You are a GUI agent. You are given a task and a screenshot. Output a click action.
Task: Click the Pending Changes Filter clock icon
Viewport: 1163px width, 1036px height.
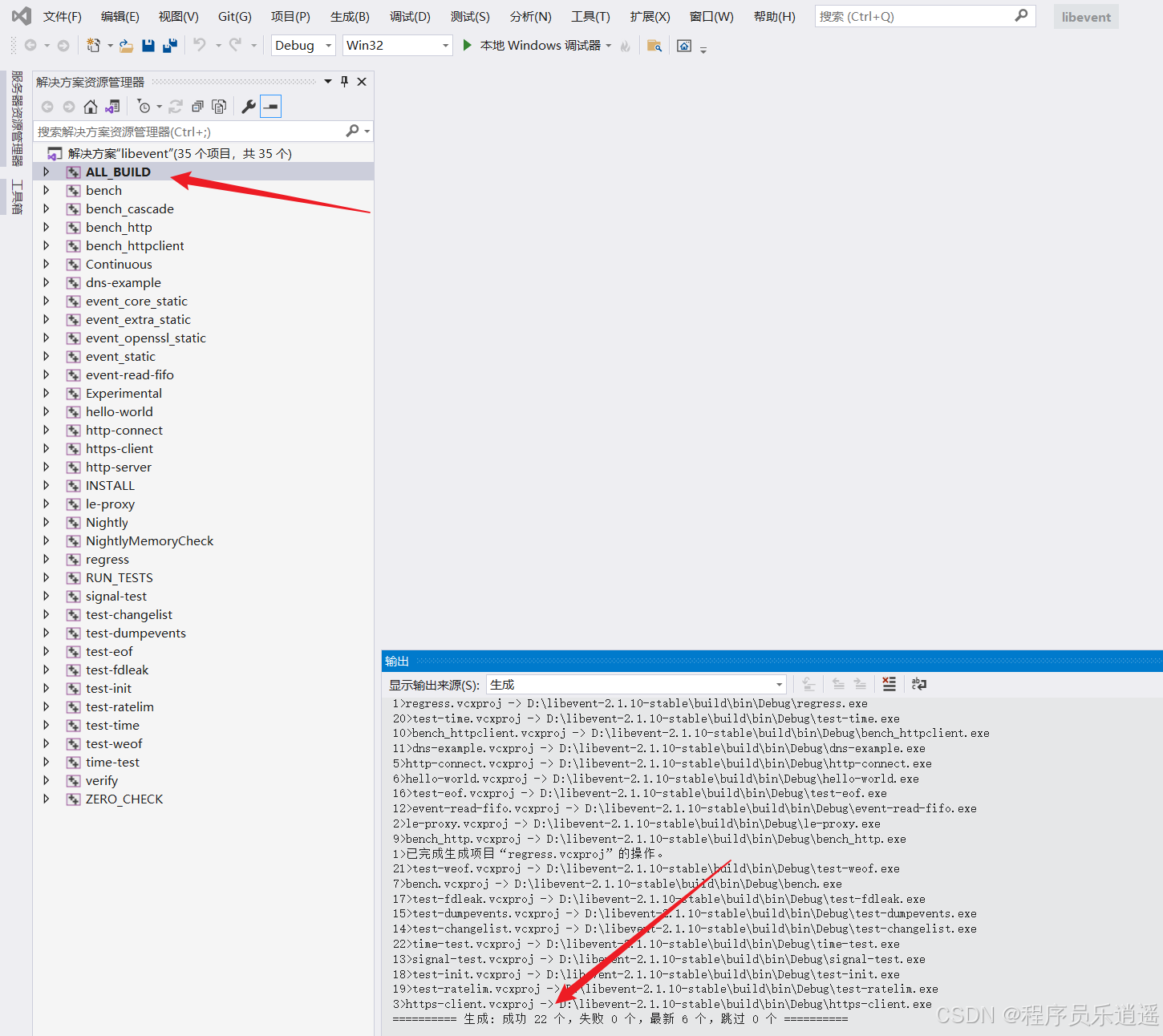(144, 107)
